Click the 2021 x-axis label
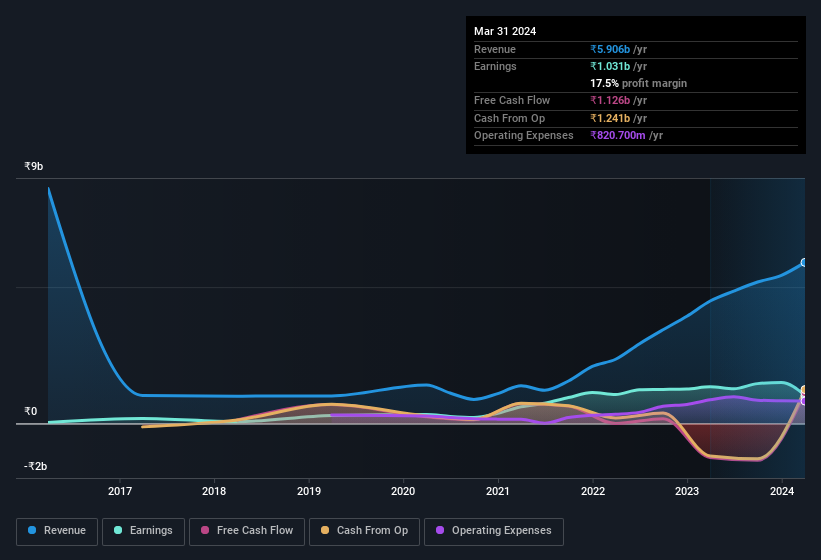Viewport: 821px width, 560px height. pos(498,491)
